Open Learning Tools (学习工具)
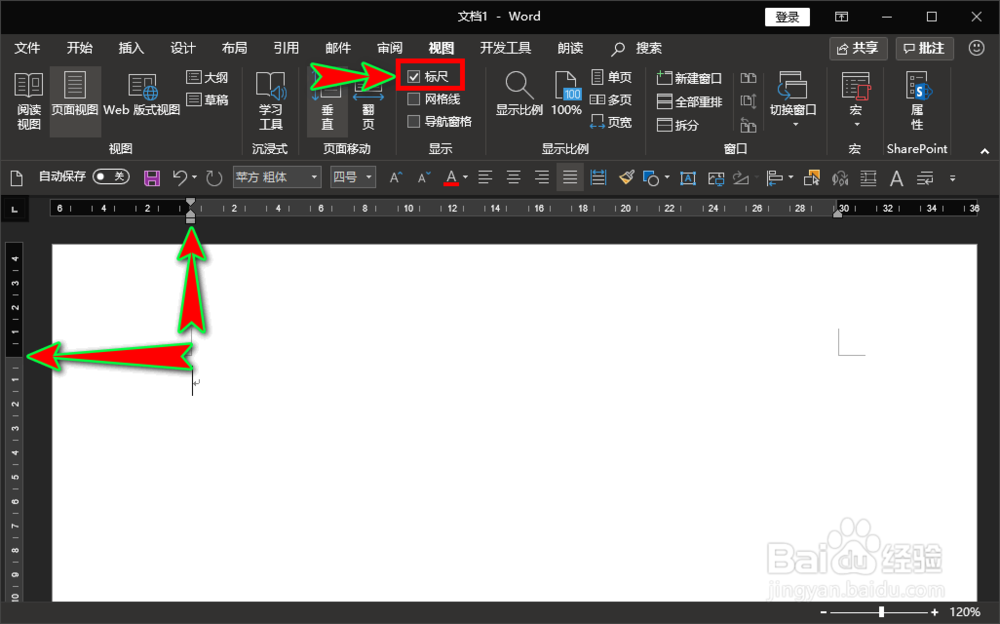Viewport: 1000px width, 624px height. 270,101
